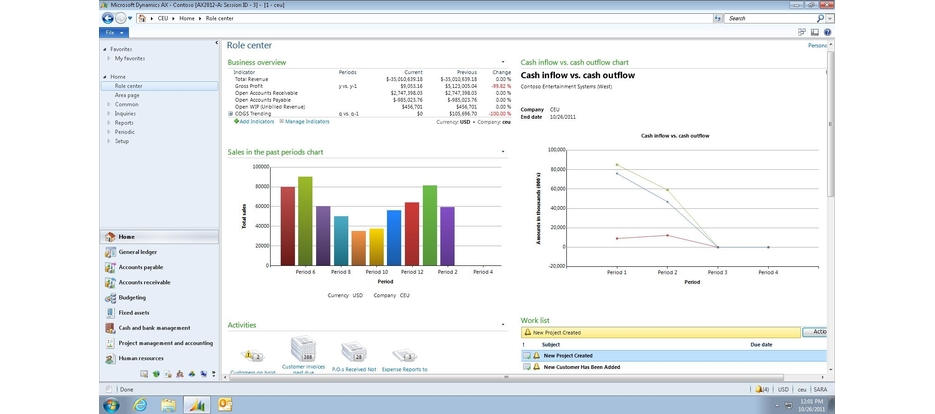Open the Fixed assets module

point(159,313)
